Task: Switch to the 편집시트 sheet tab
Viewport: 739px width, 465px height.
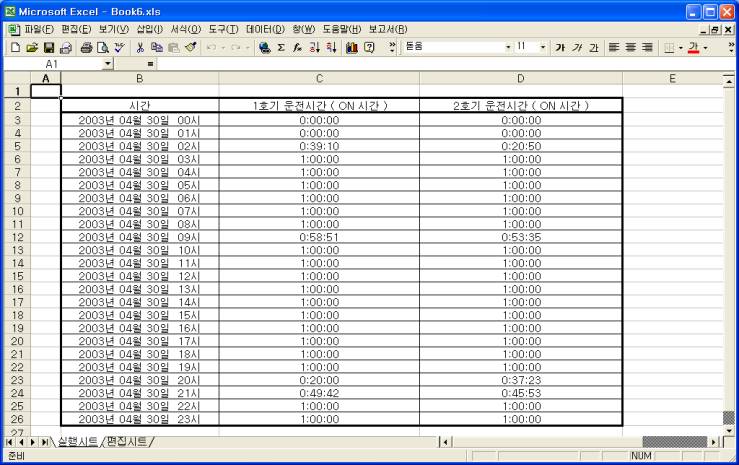Action: [x=125, y=441]
